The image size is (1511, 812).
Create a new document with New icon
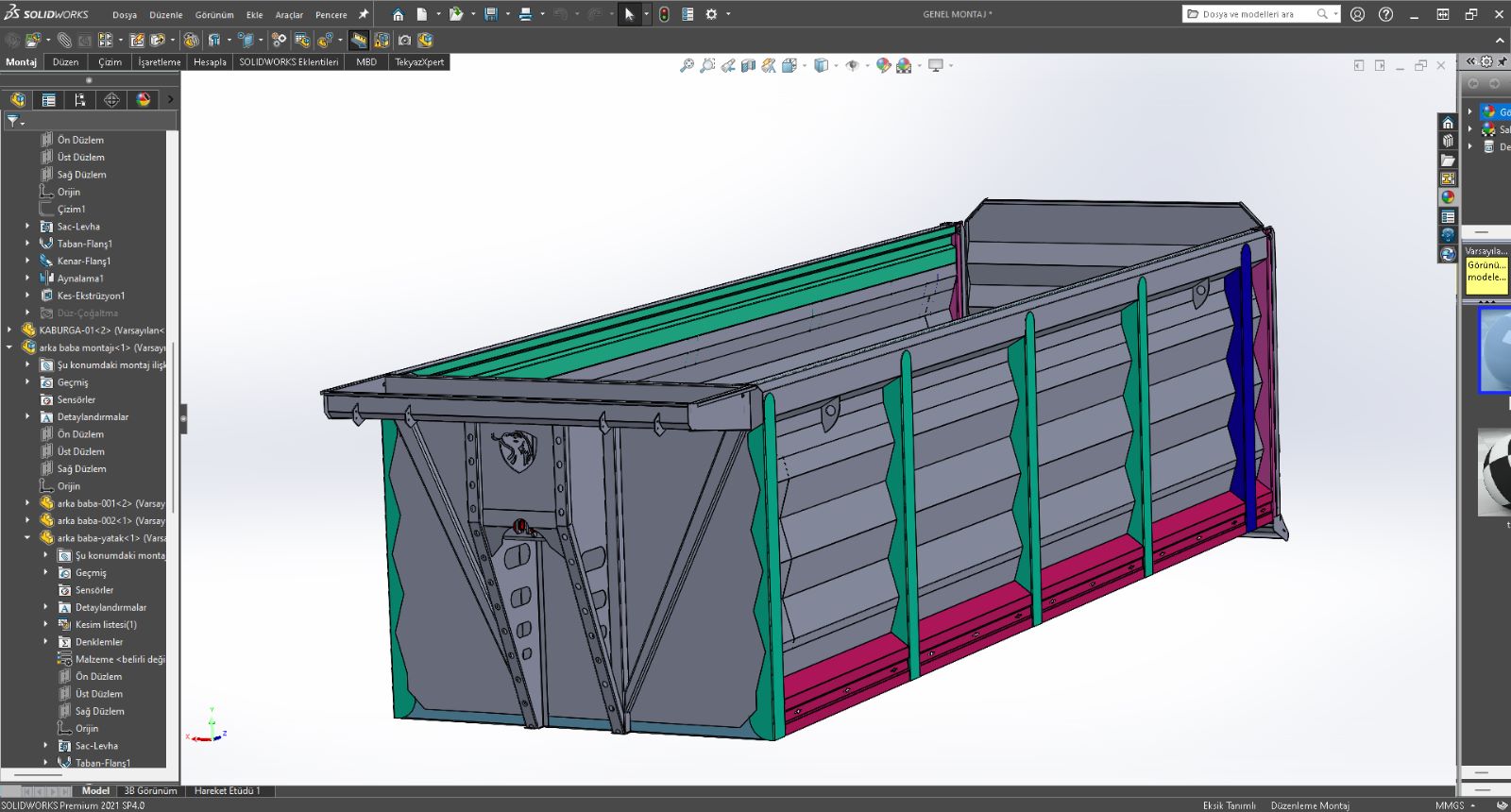click(422, 14)
